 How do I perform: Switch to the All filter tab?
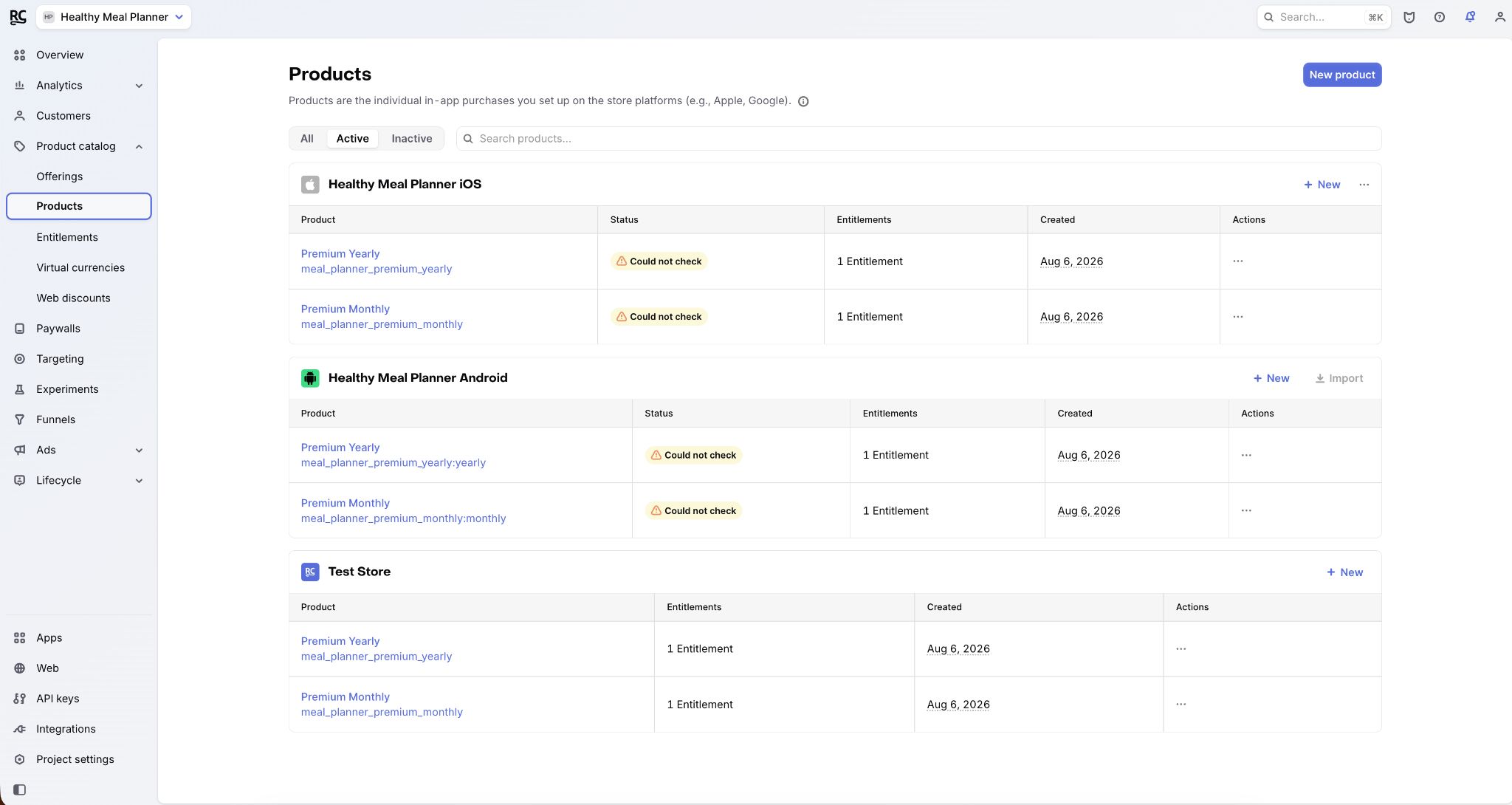(x=307, y=138)
